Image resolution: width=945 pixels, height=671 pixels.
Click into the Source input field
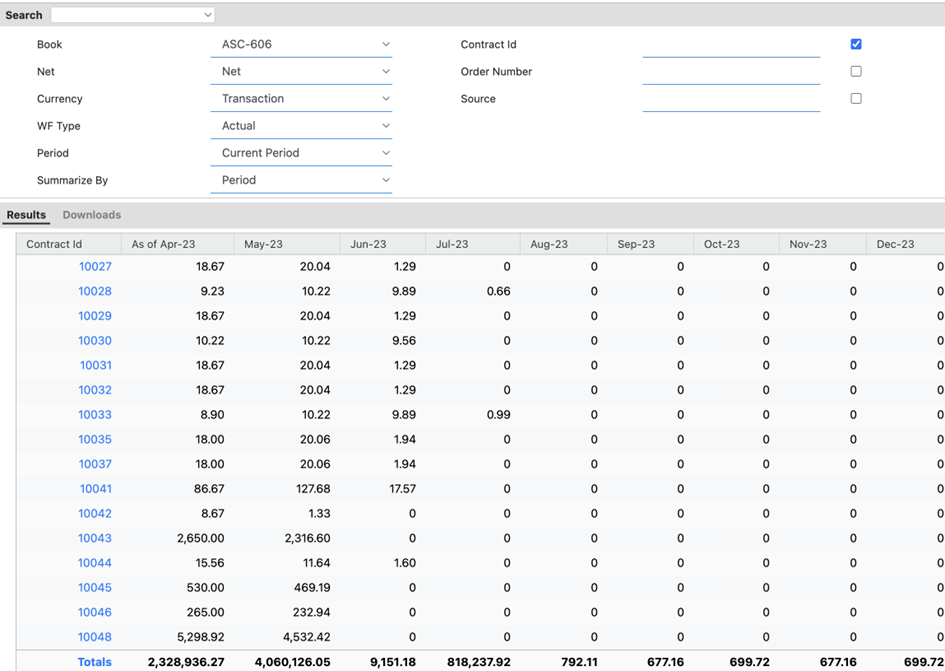[x=731, y=100]
